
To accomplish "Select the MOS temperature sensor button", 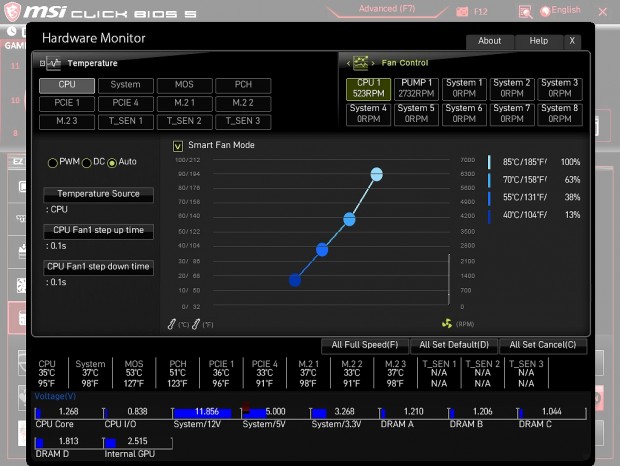I will [x=184, y=85].
